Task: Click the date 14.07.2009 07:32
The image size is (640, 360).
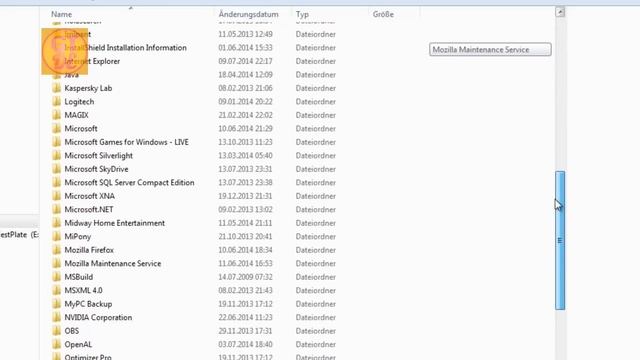Action: pos(245,277)
